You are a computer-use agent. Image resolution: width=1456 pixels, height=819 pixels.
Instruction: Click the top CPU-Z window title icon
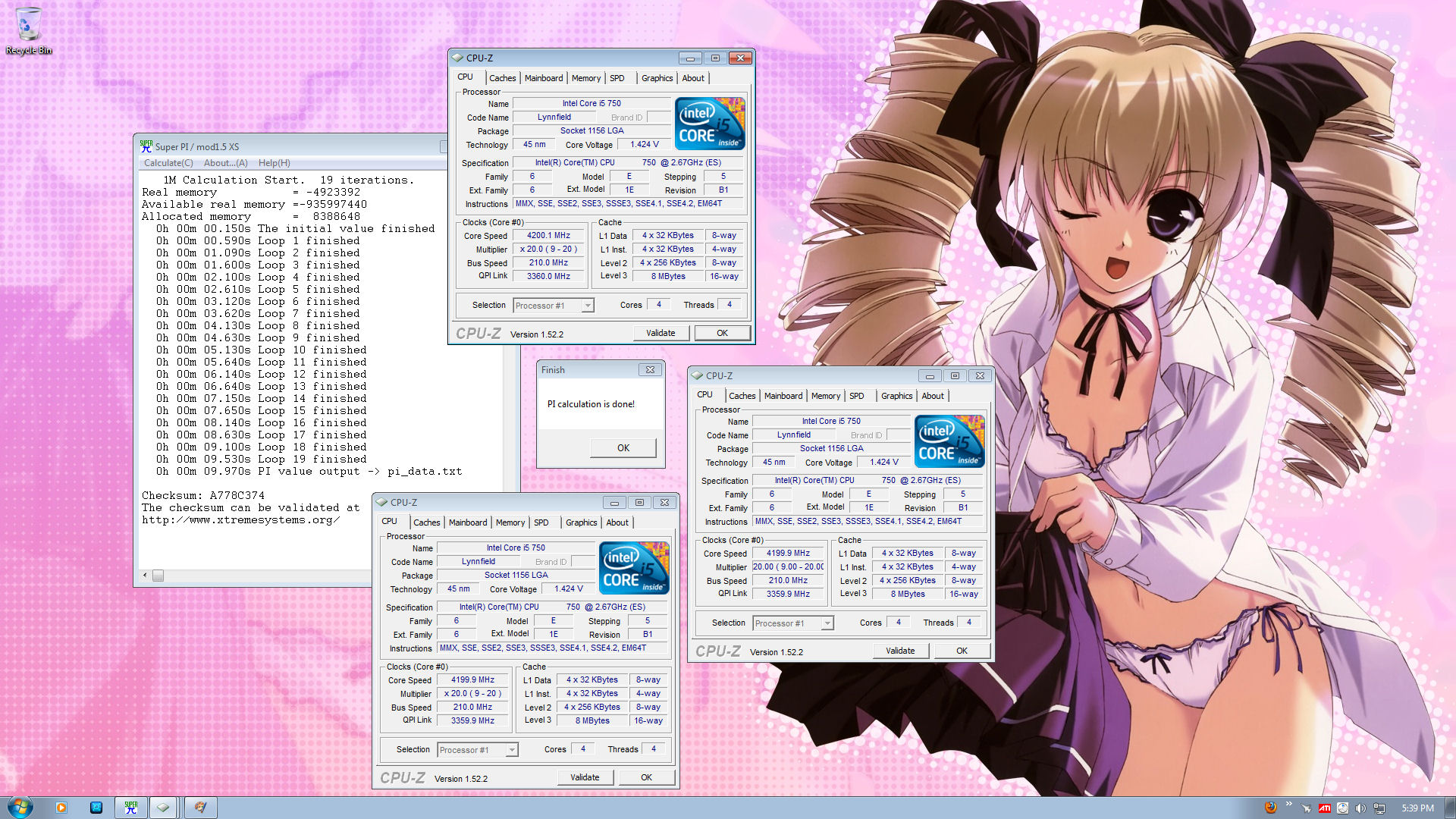(x=457, y=58)
